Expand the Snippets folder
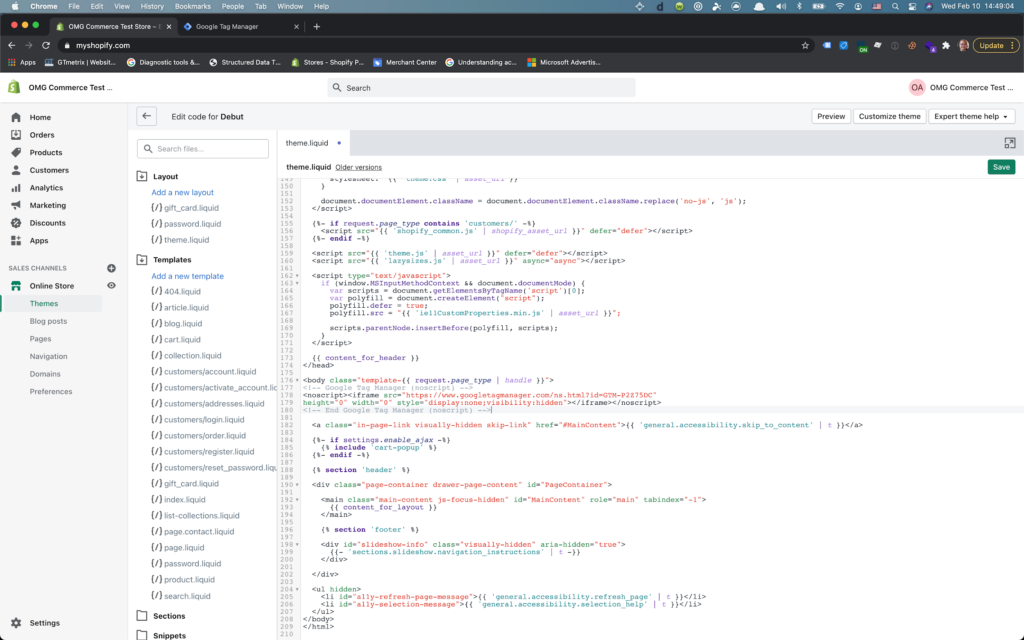Viewport: 1024px width, 640px height. [142, 635]
